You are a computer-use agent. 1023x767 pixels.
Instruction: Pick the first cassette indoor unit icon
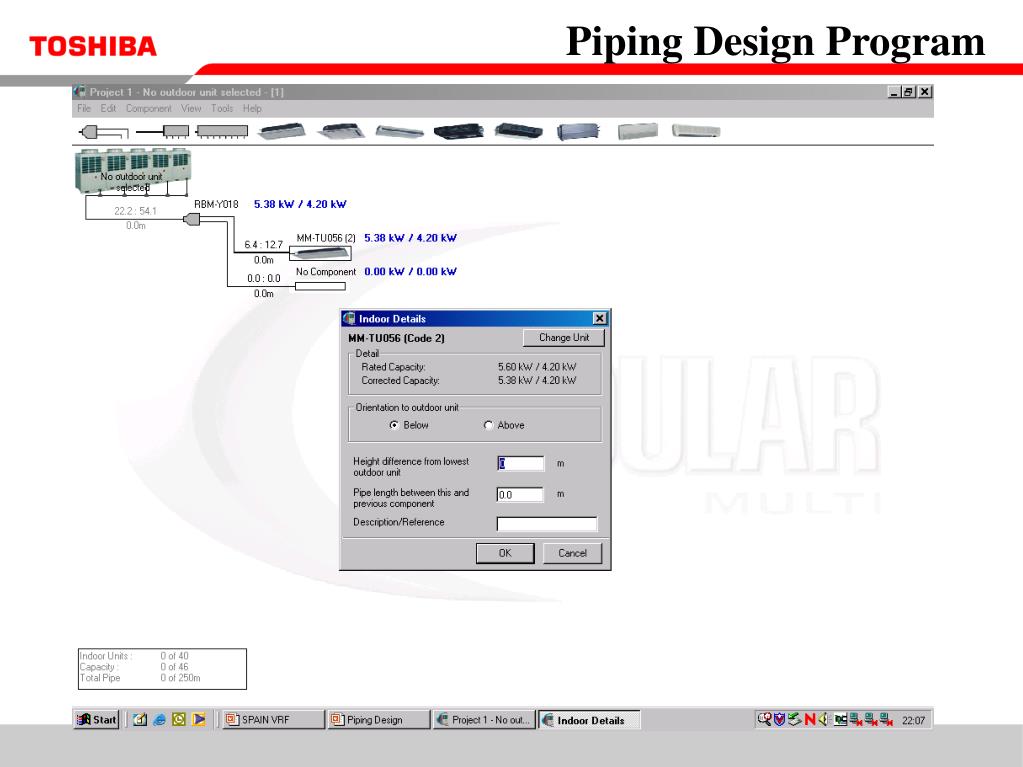(281, 132)
